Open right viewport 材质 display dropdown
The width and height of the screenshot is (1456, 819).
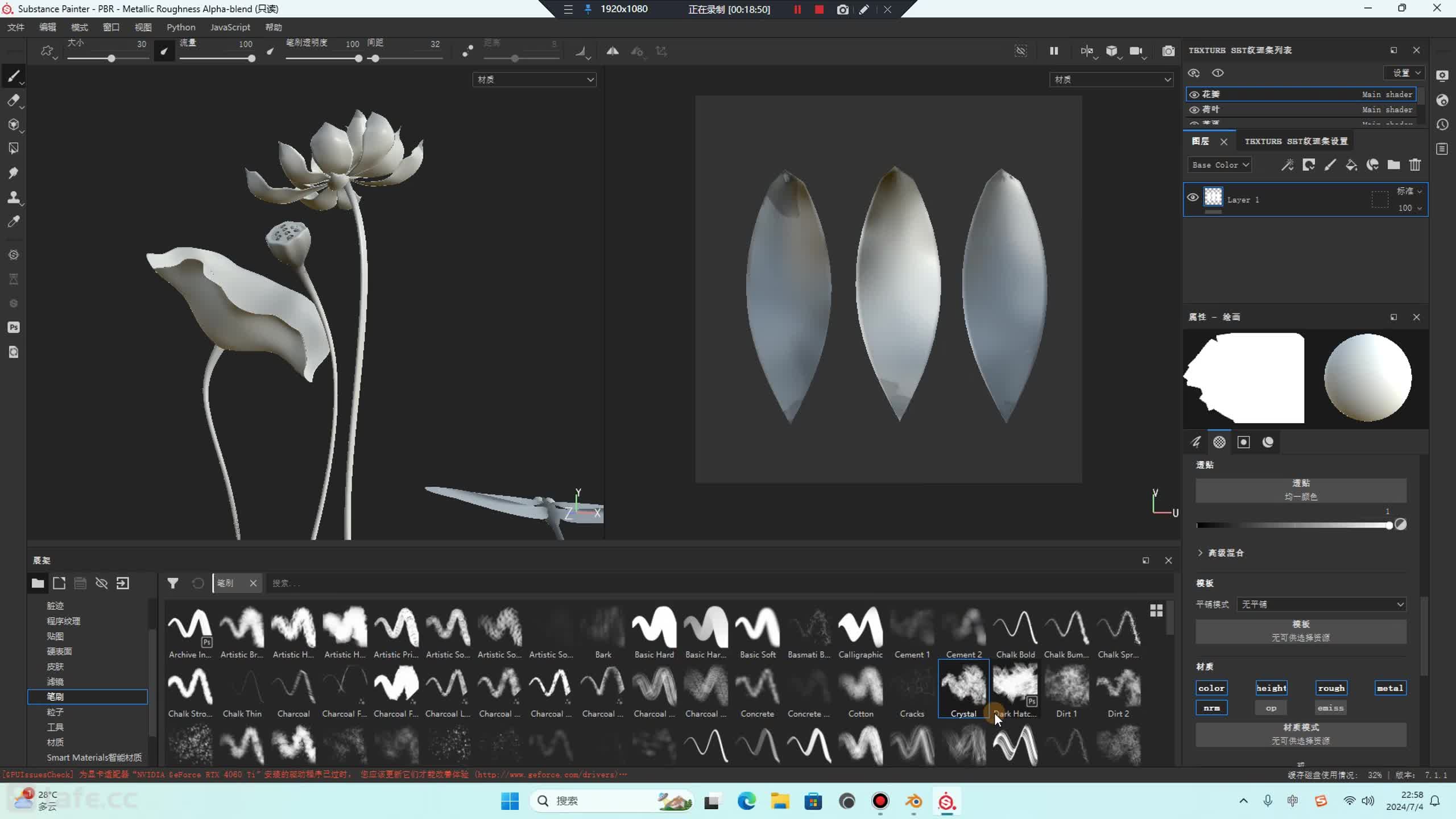[1111, 80]
